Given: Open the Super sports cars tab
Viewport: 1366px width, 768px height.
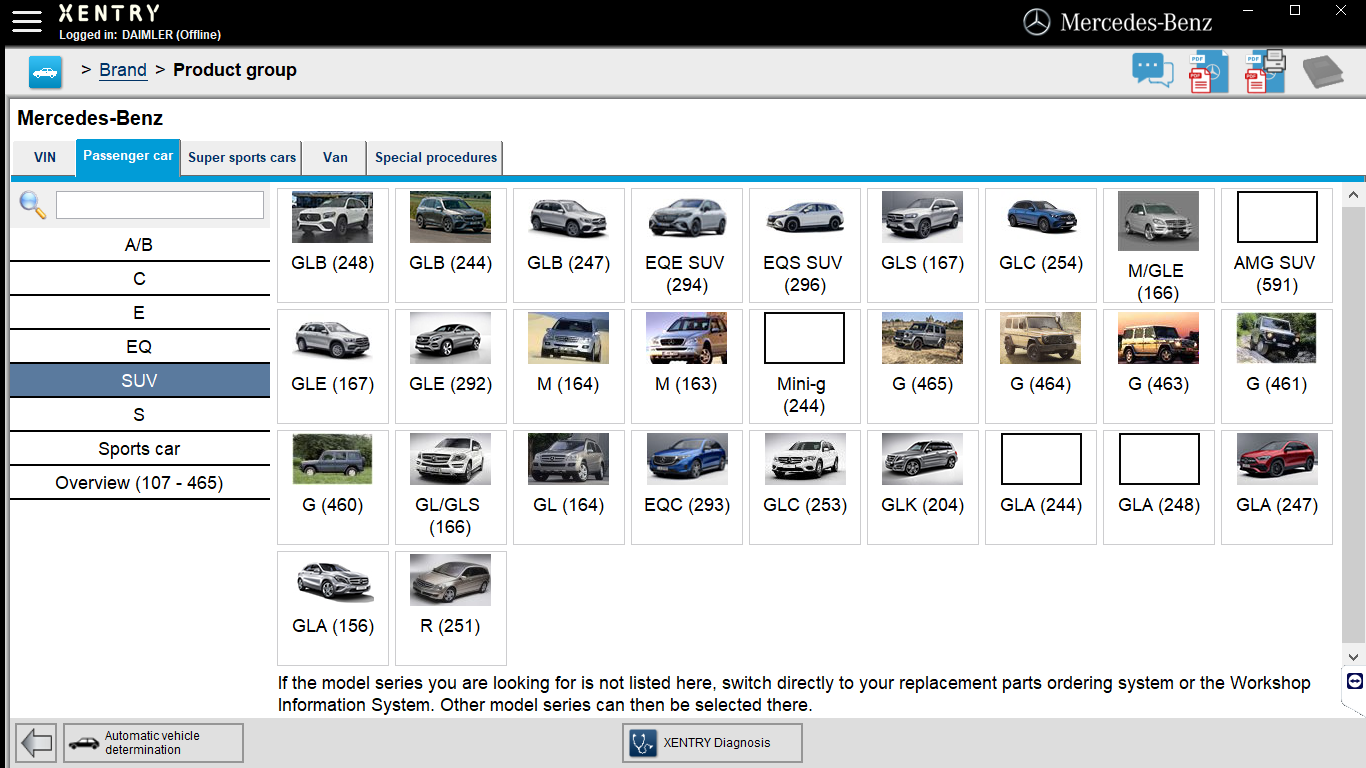Looking at the screenshot, I should [x=242, y=158].
